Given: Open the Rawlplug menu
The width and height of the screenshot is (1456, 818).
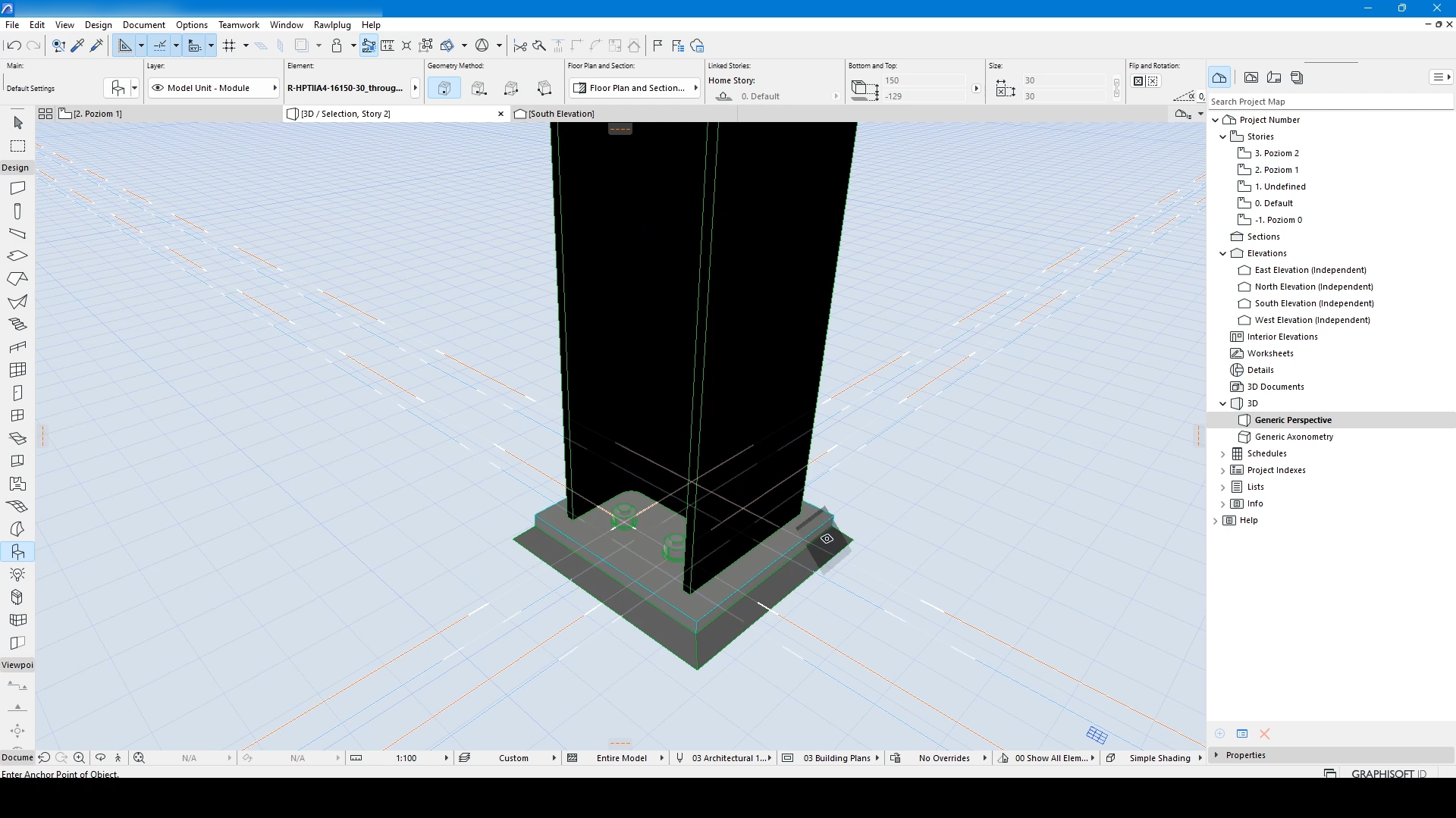Looking at the screenshot, I should [332, 24].
